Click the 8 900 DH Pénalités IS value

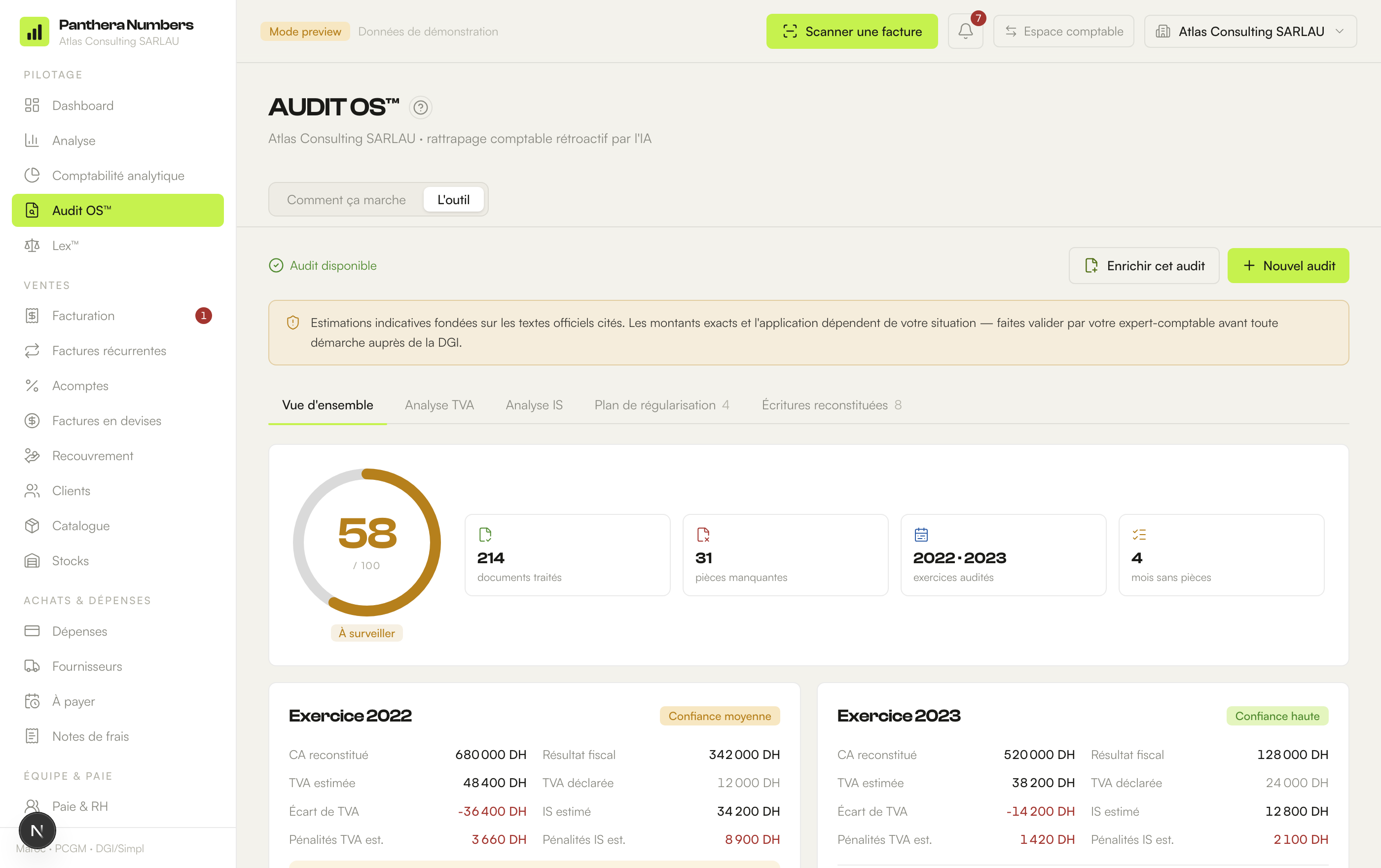pos(753,840)
